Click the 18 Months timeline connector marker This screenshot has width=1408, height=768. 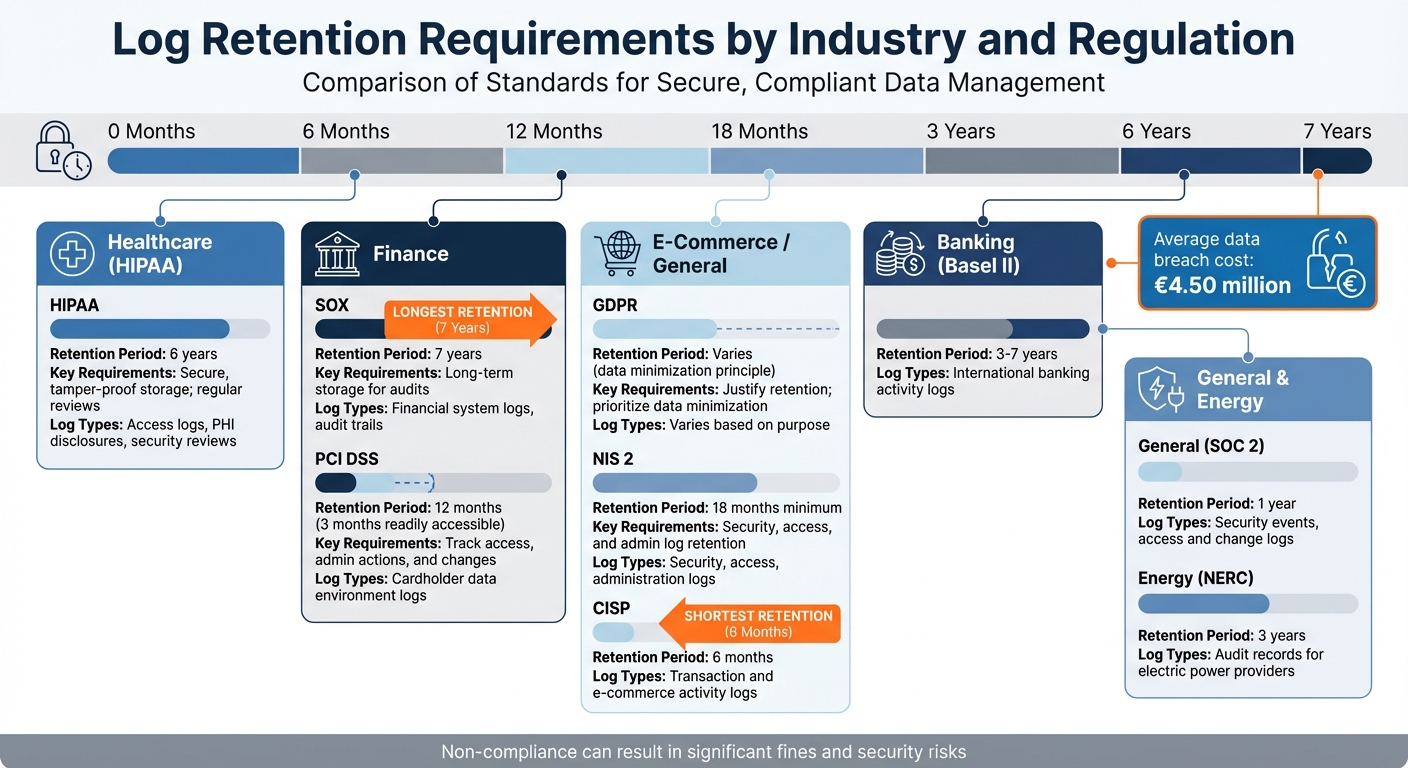pos(768,174)
